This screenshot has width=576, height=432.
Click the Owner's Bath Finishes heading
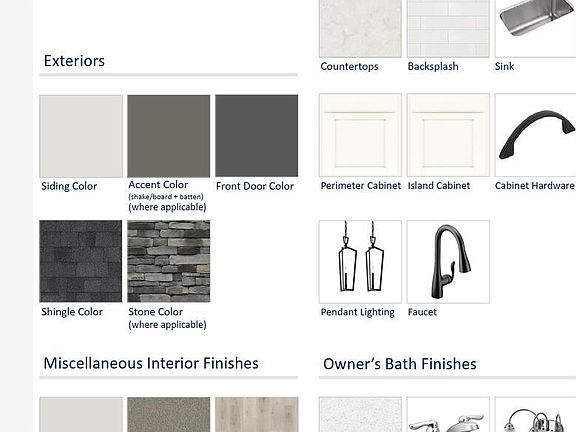coord(400,364)
